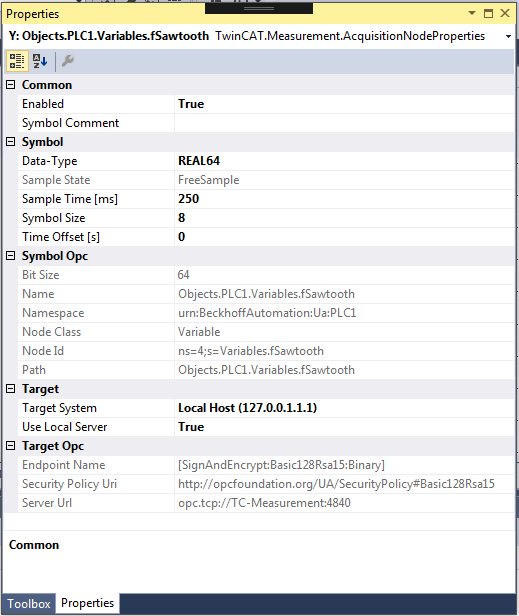Toggle the Enabled value True

click(x=344, y=104)
